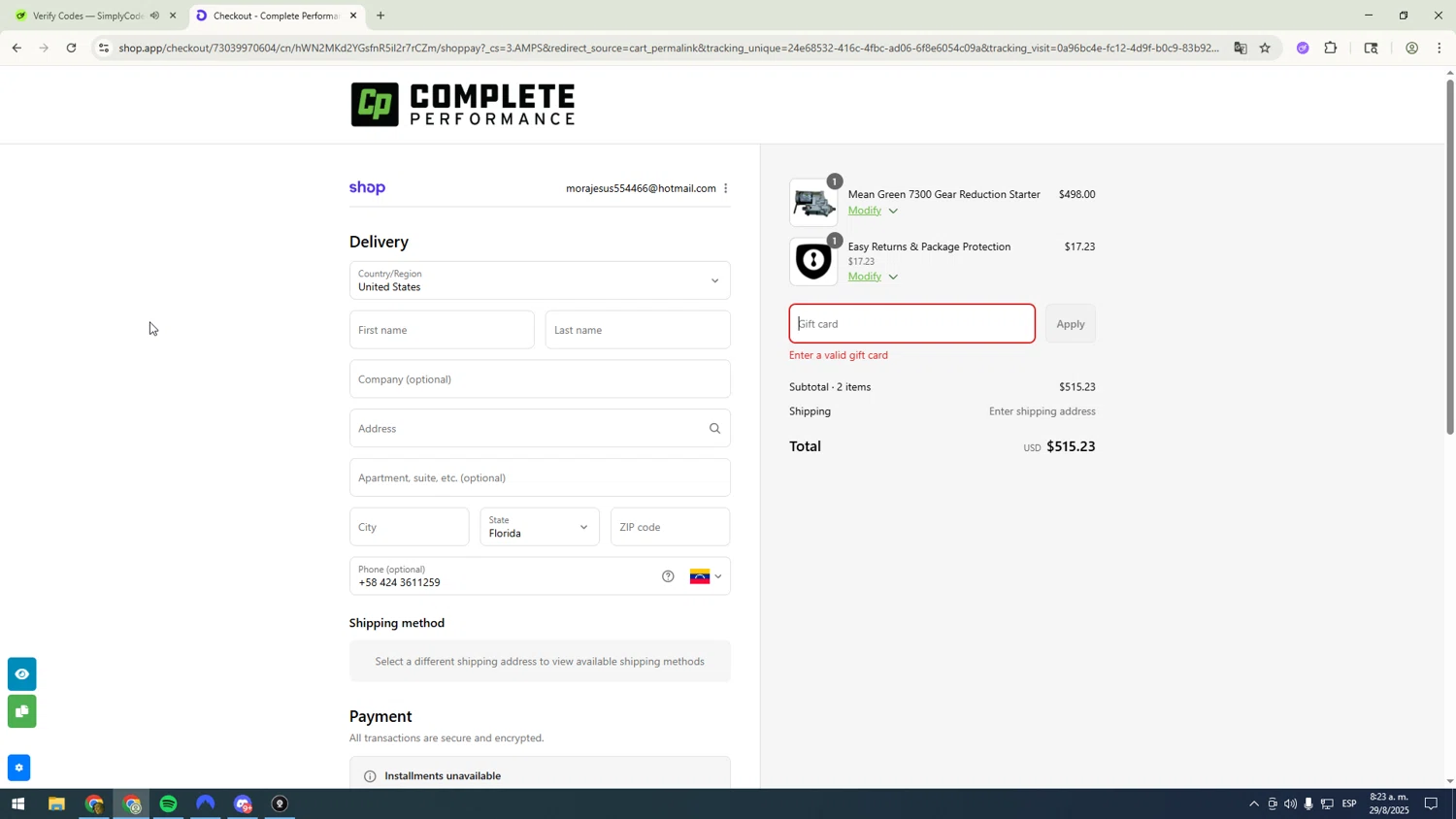Click the taskbar clock and date
This screenshot has width=1456, height=819.
(x=1389, y=803)
